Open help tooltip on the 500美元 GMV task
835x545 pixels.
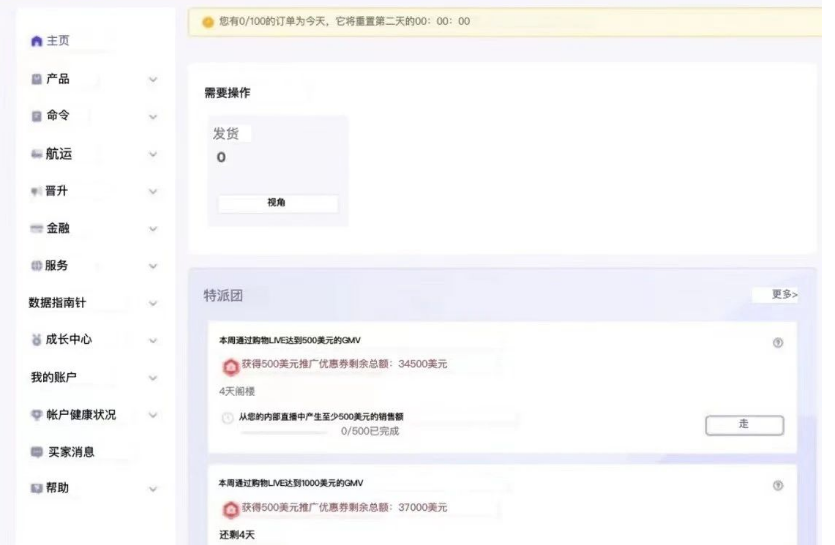click(x=778, y=343)
